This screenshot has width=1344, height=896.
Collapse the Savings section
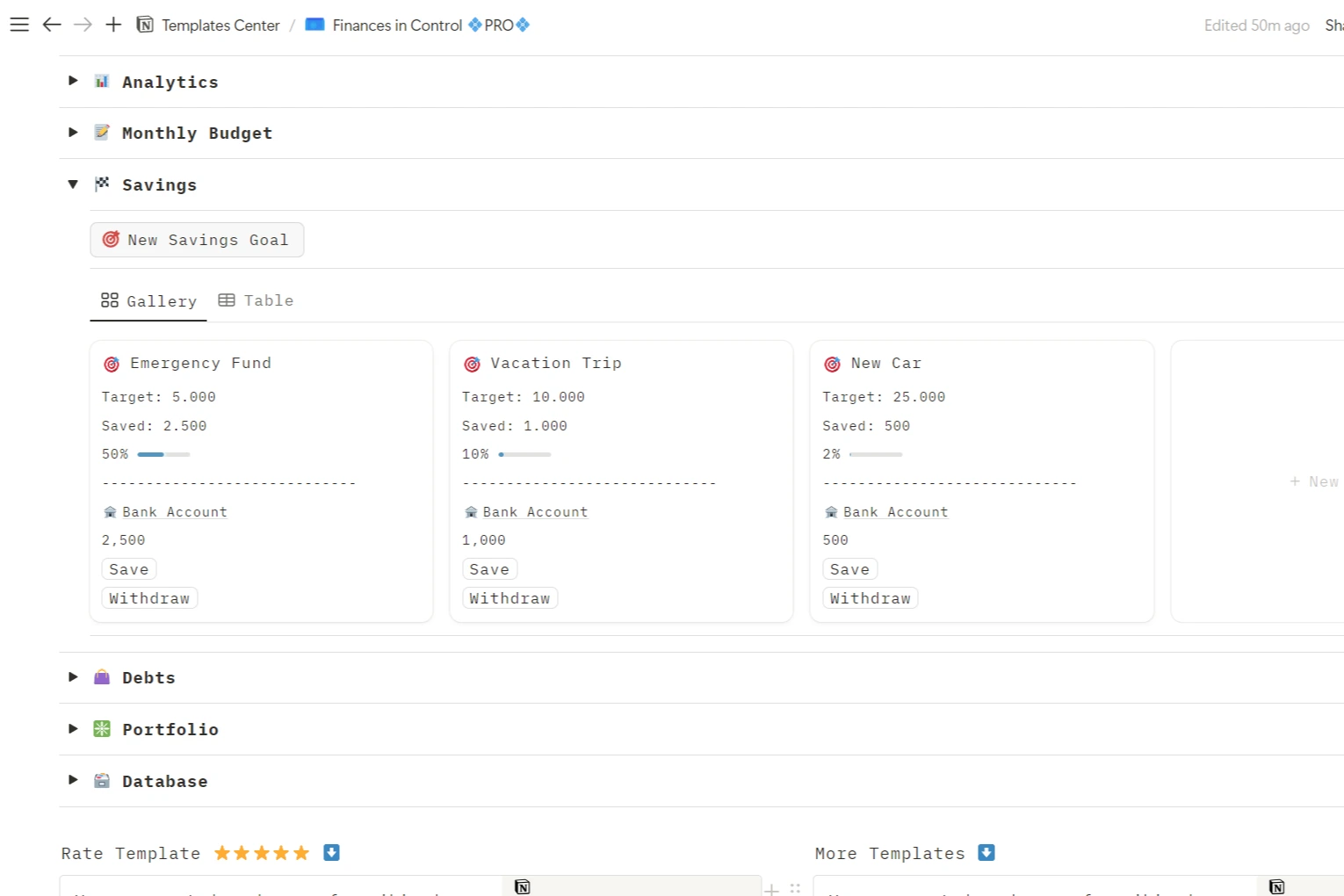(73, 184)
